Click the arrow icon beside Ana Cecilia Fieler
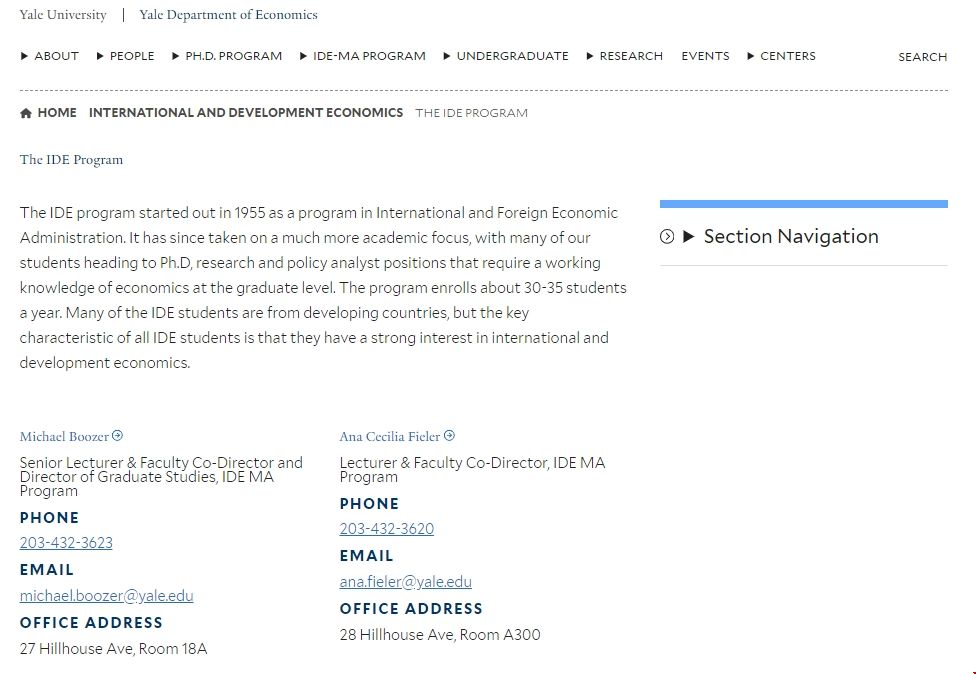Viewport: 976px width, 674px height. 449,436
